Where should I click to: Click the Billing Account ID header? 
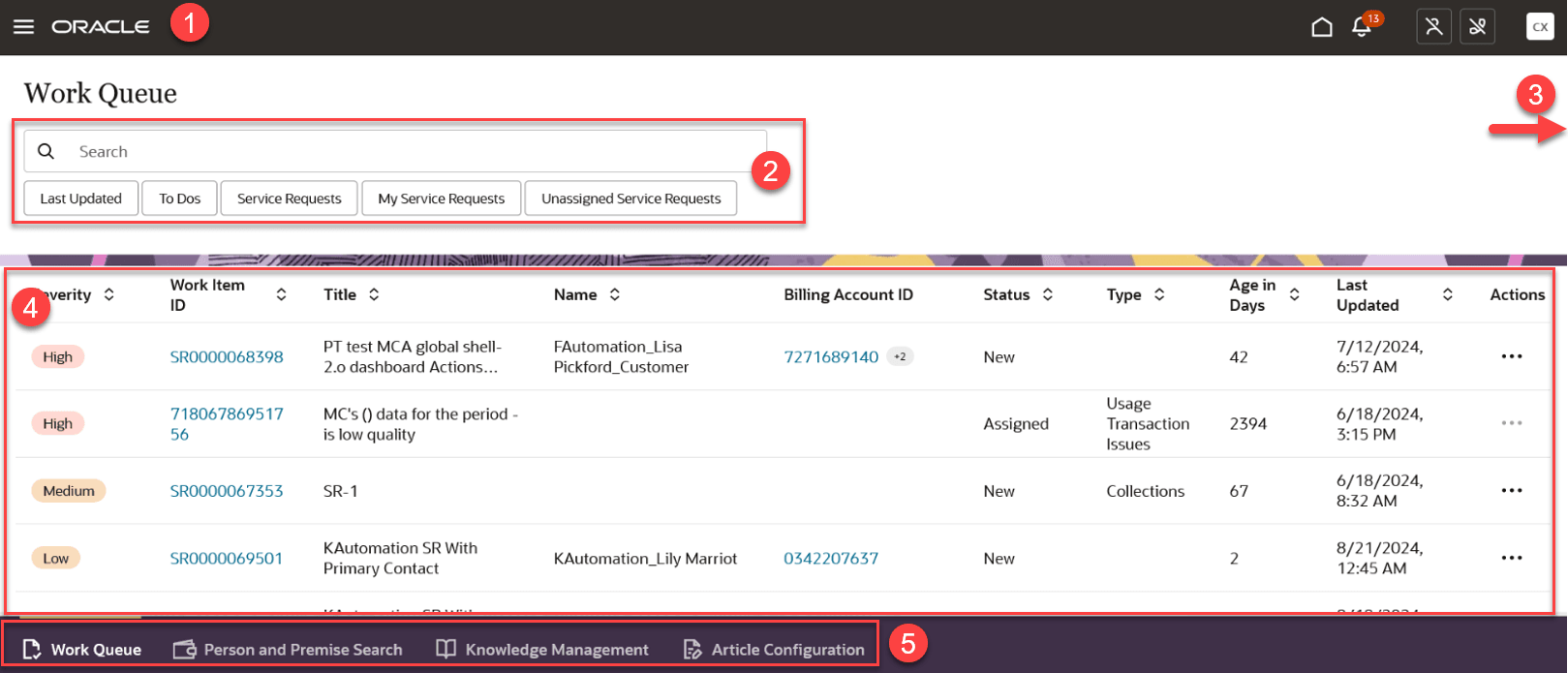click(848, 294)
